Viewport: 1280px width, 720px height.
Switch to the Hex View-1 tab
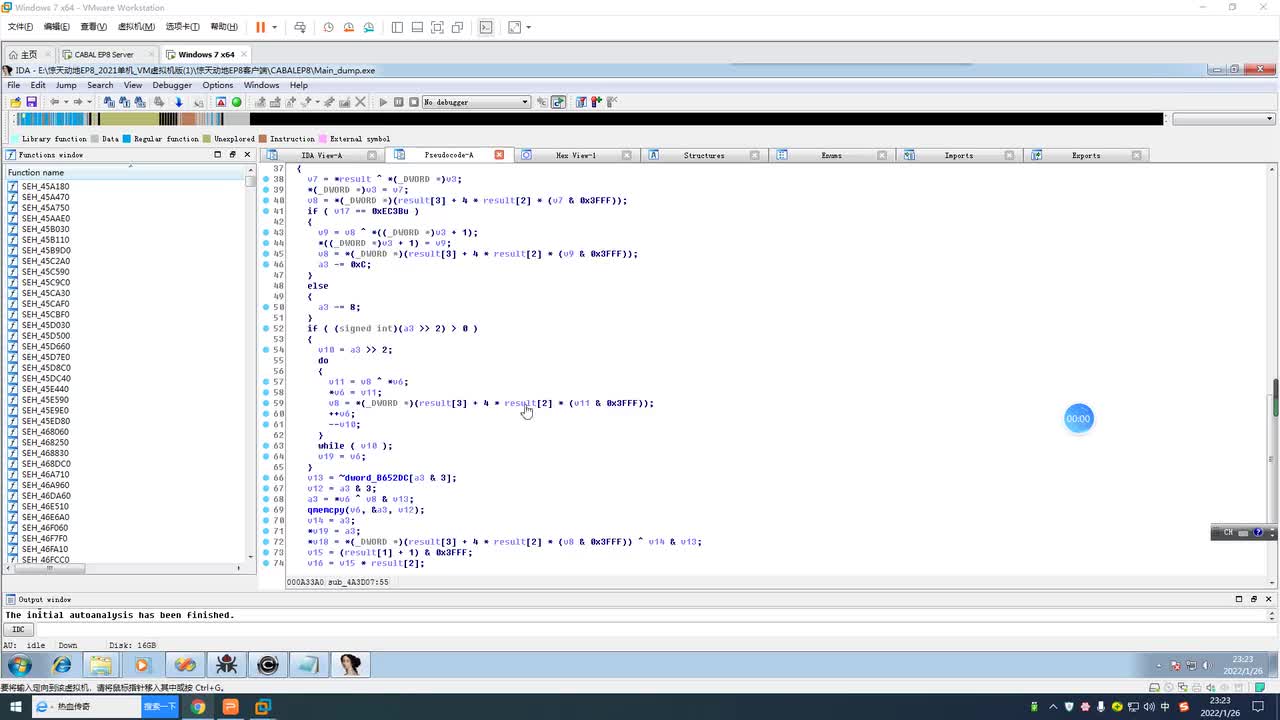tap(575, 155)
